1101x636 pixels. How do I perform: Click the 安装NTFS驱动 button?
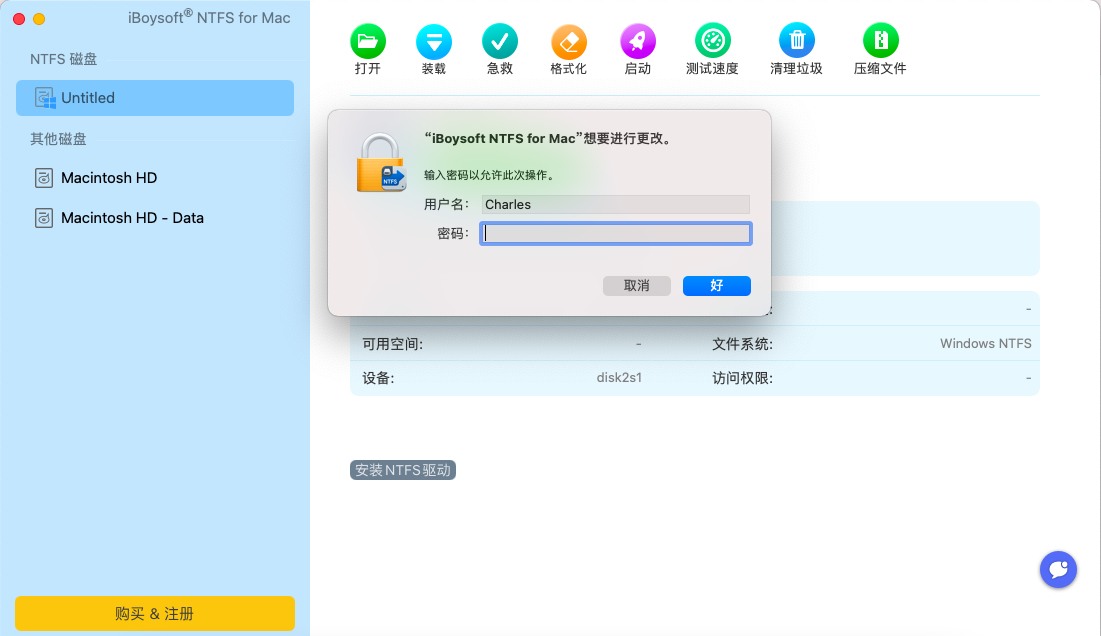point(402,469)
